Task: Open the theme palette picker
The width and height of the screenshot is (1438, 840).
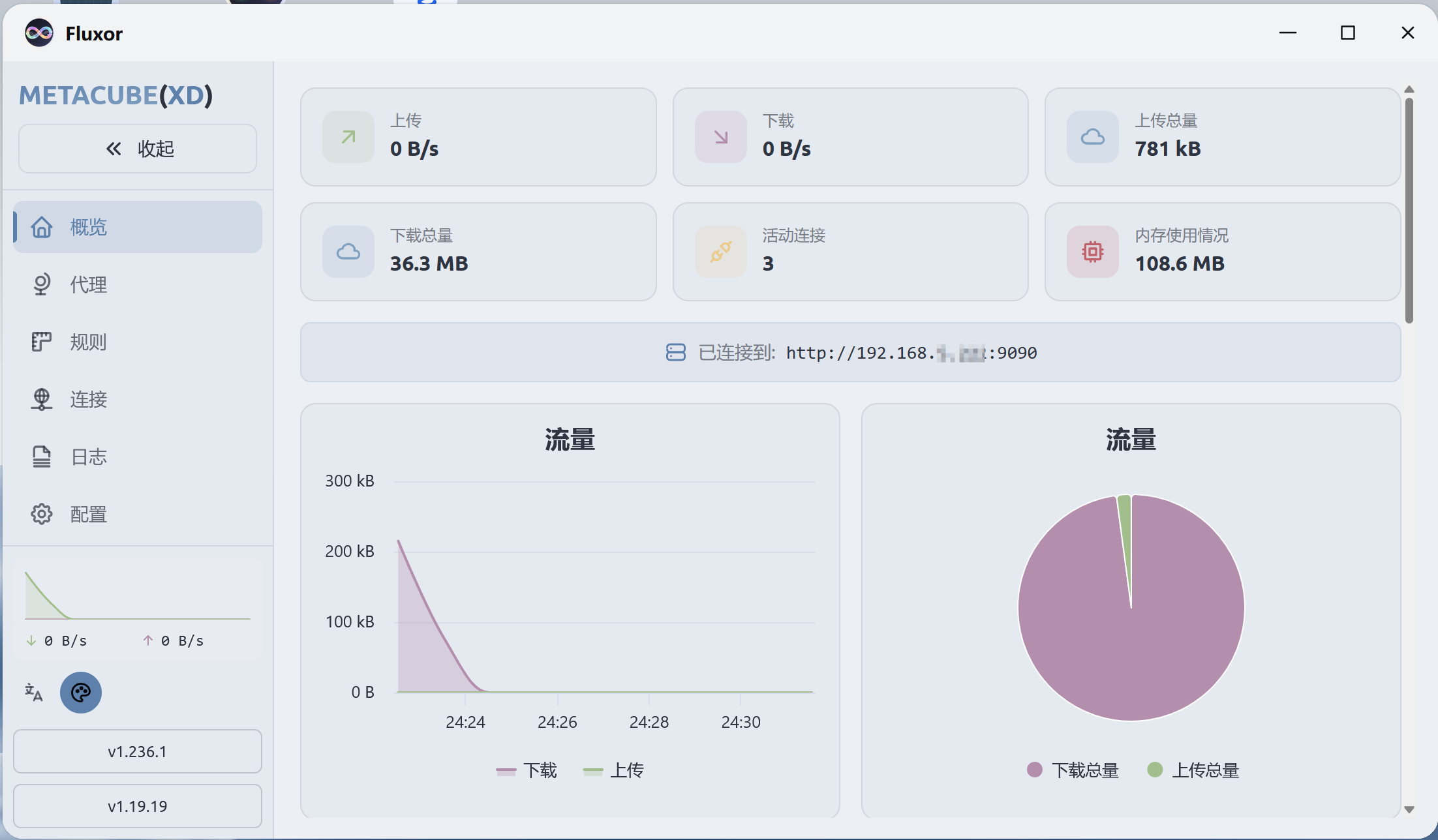Action: click(80, 693)
